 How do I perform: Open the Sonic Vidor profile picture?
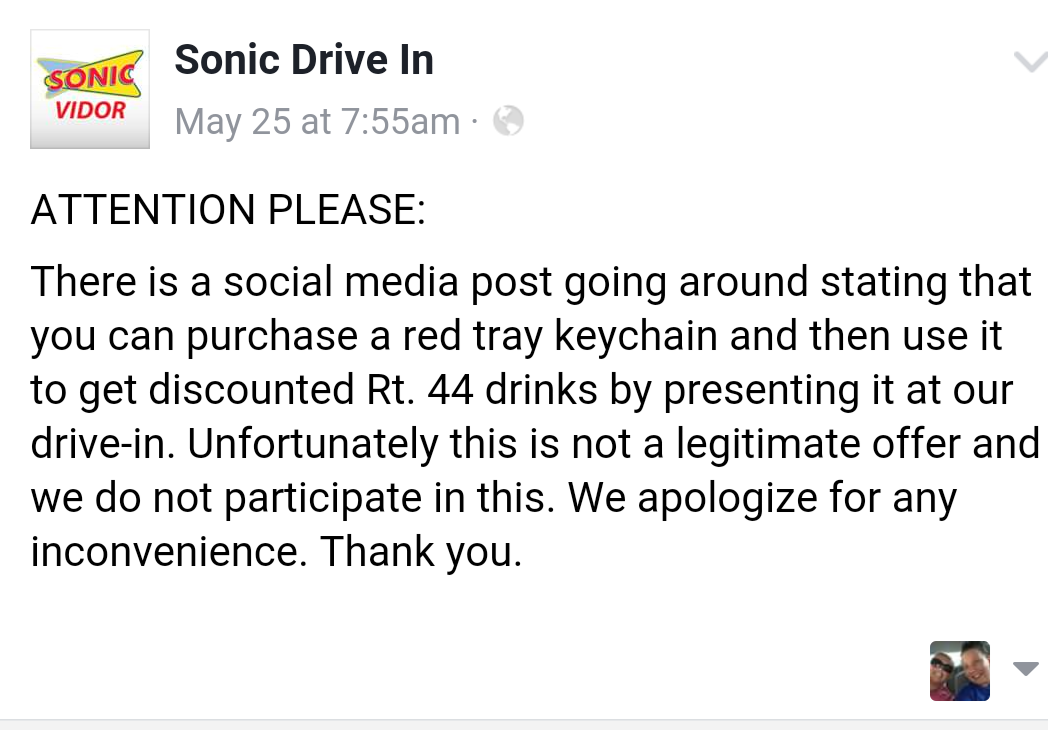click(90, 89)
